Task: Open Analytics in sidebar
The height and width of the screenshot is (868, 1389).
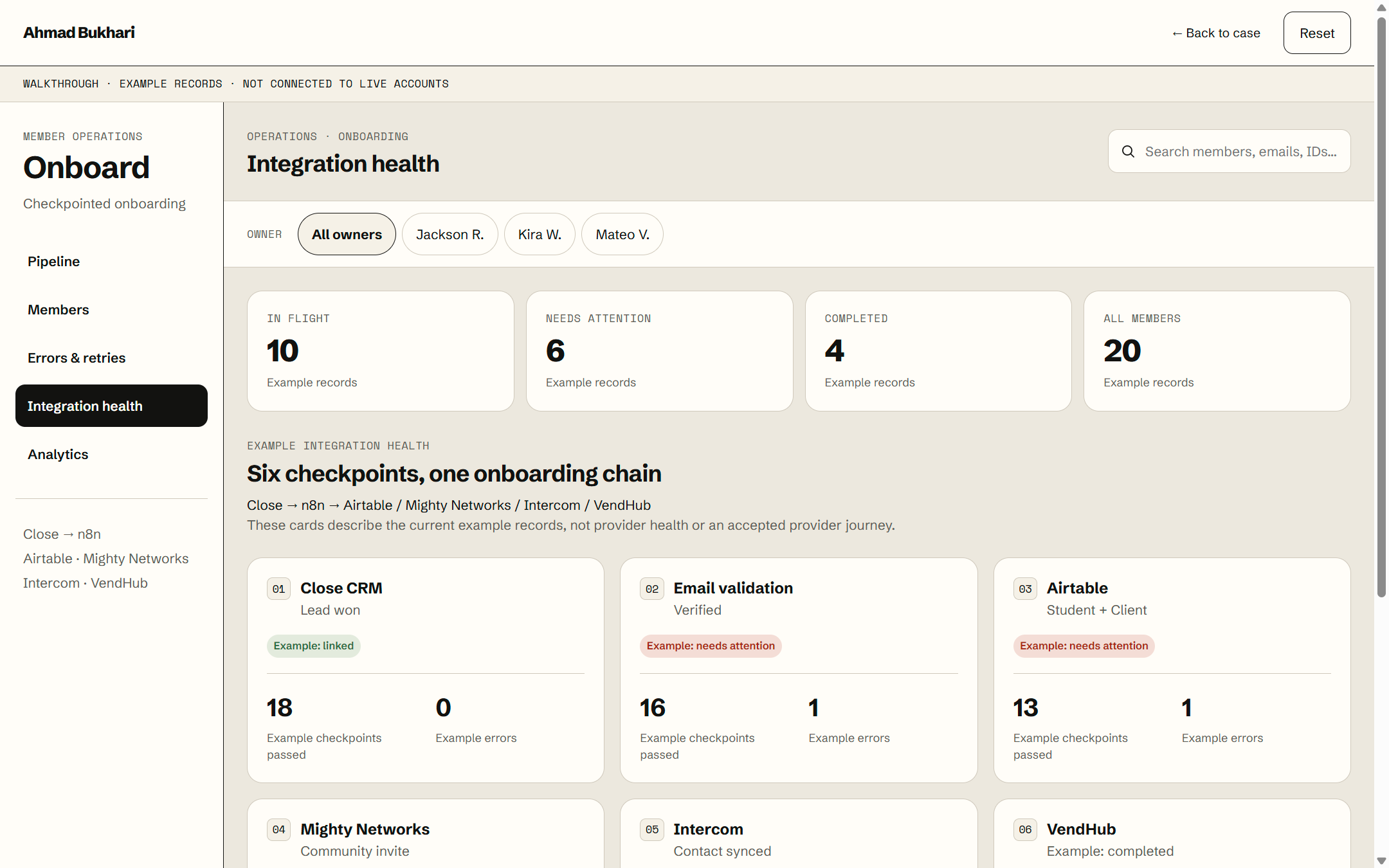Action: click(x=111, y=454)
